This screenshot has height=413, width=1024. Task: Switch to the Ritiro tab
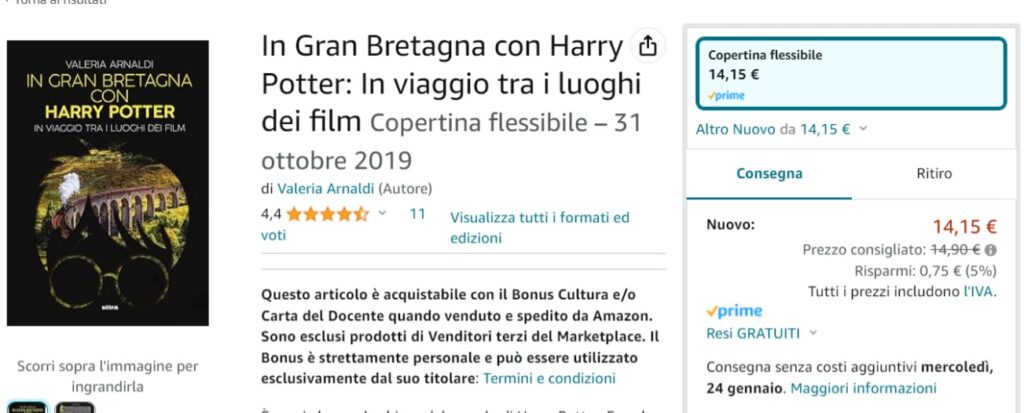tap(934, 174)
